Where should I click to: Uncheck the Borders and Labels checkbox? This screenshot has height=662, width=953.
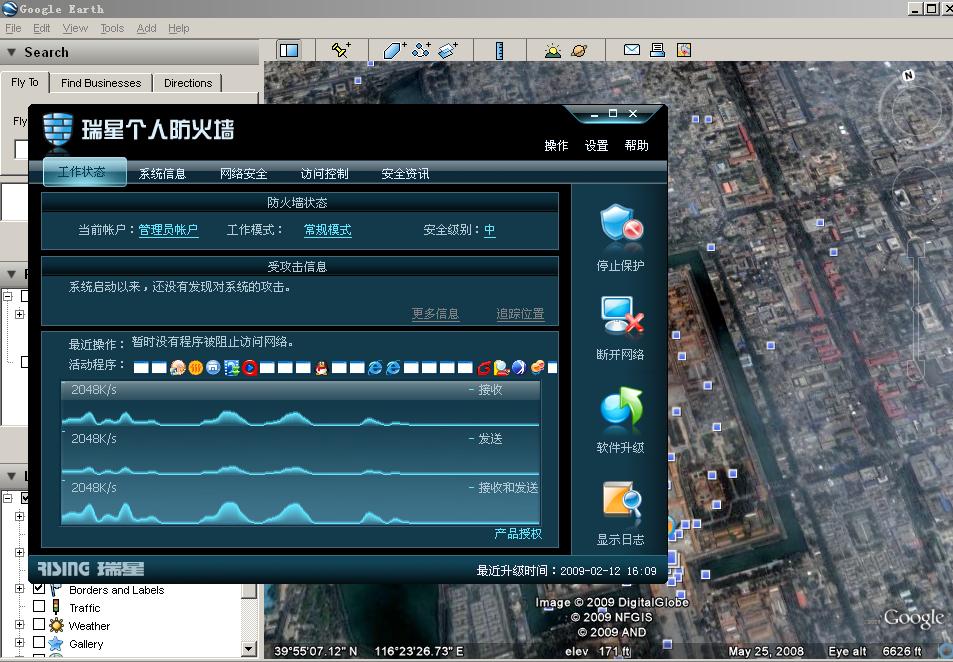click(x=40, y=589)
